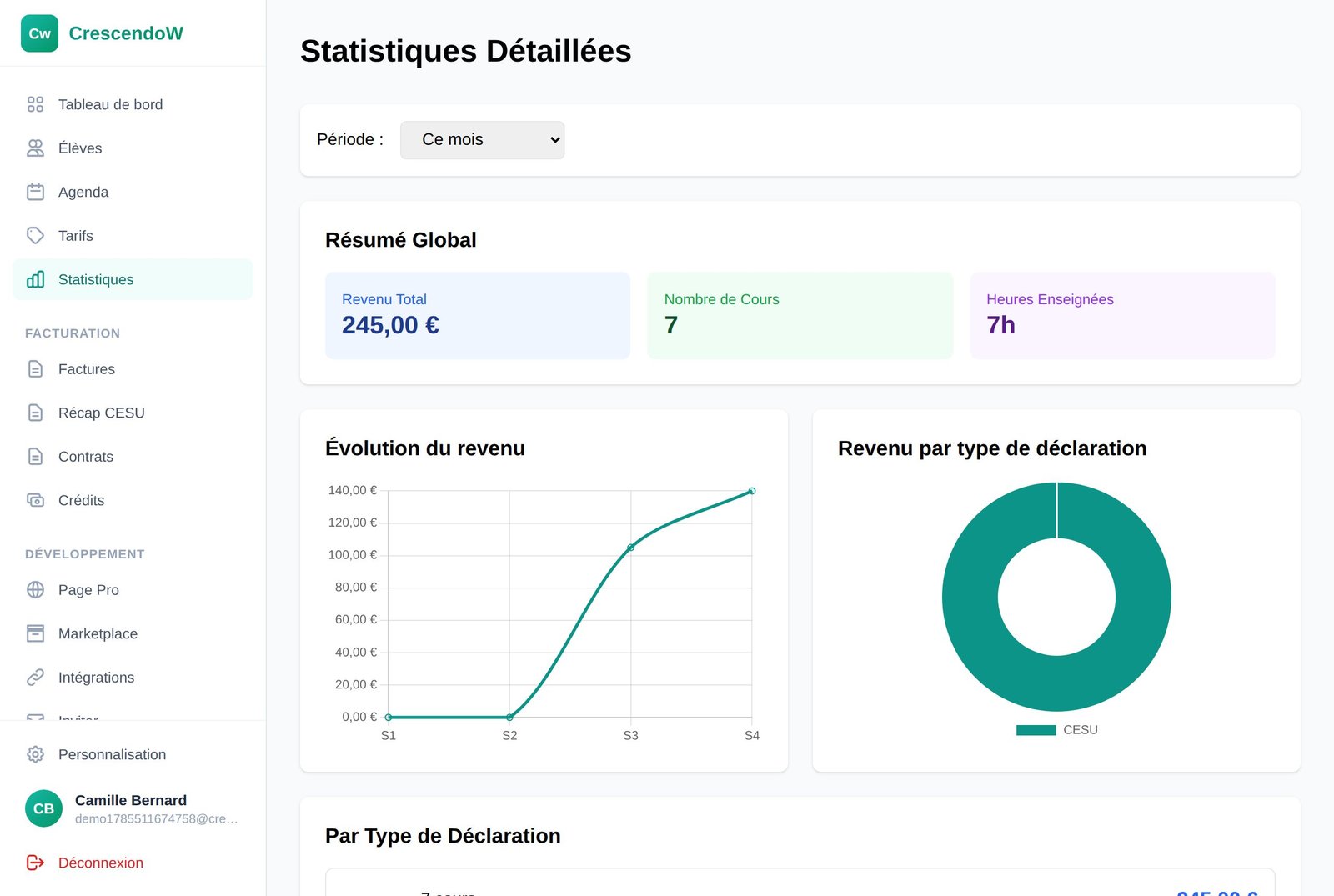Click the S4 data point on revenue line
Screen dimensions: 1334x896
coord(752,491)
